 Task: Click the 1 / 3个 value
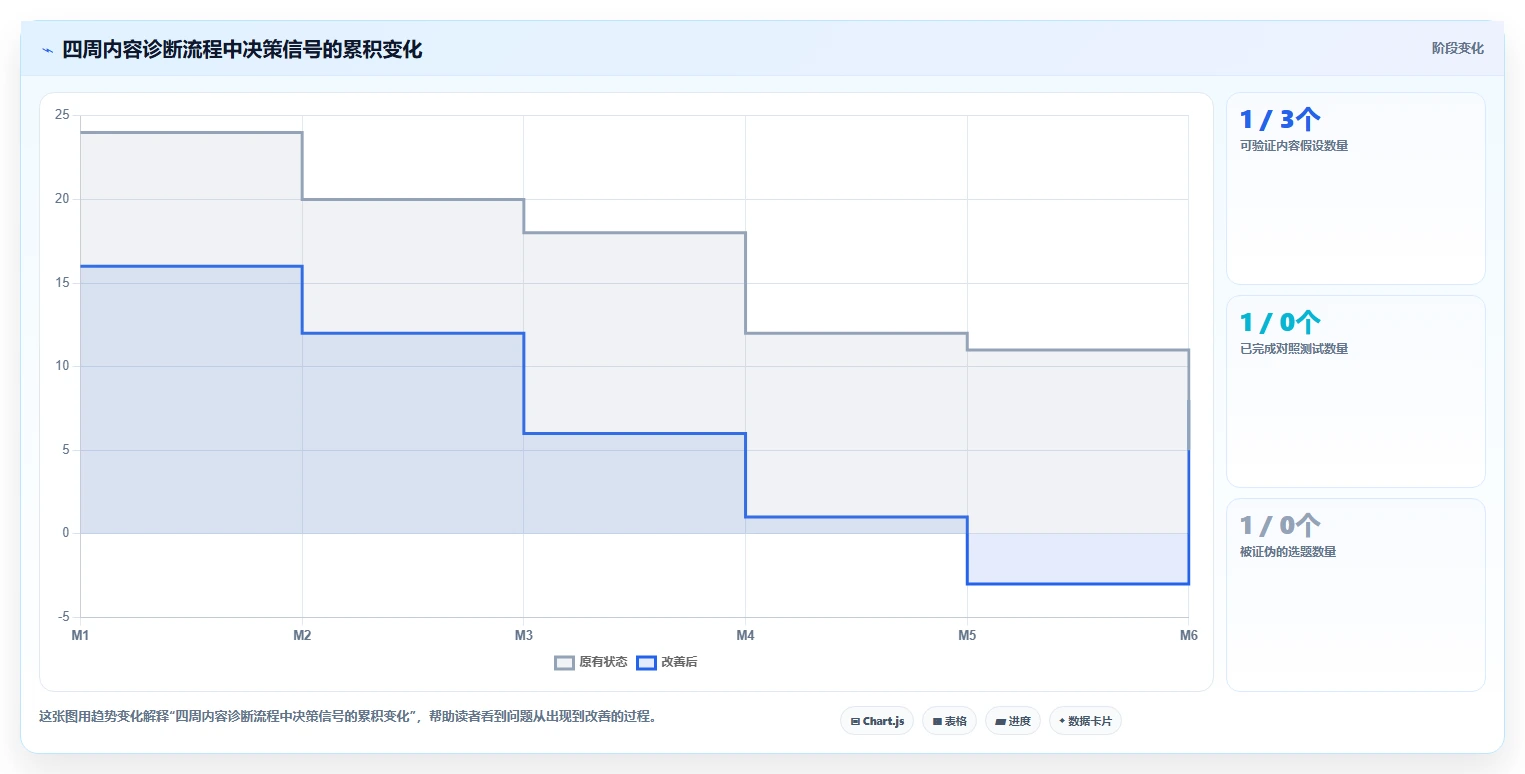pyautogui.click(x=1280, y=120)
